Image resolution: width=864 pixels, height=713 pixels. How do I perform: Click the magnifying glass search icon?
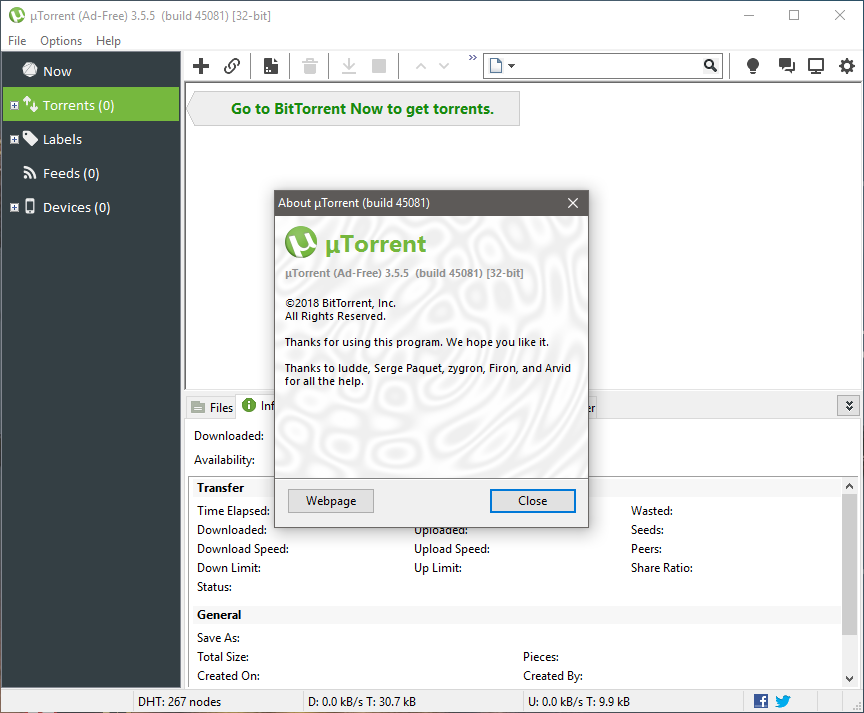(x=711, y=66)
